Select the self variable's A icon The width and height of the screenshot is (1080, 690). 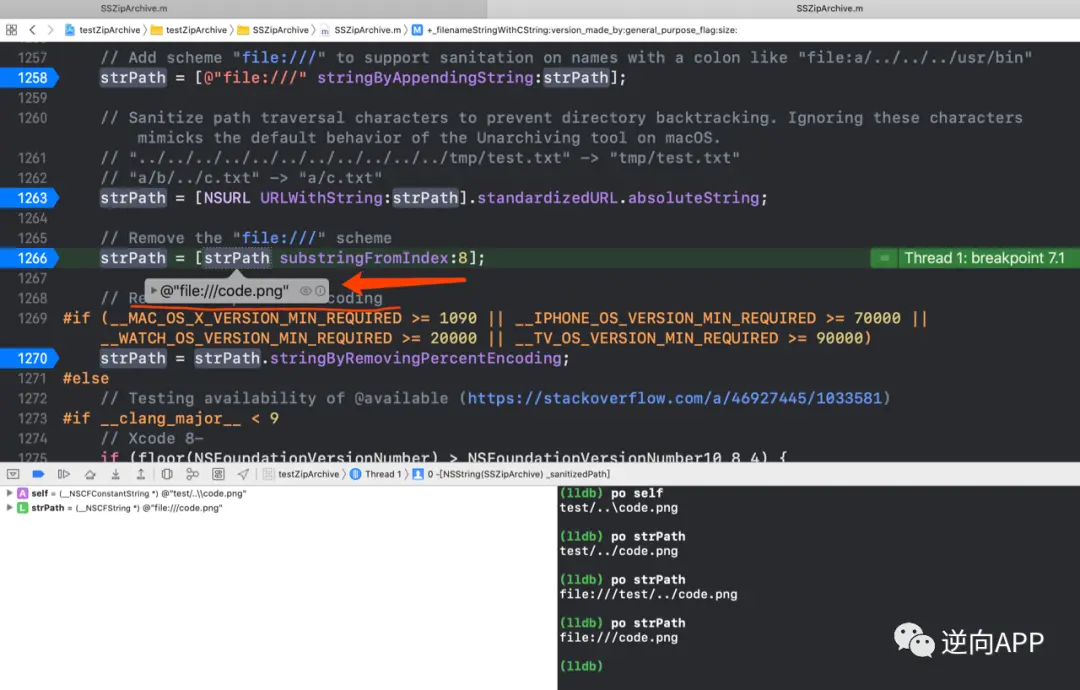(23, 493)
